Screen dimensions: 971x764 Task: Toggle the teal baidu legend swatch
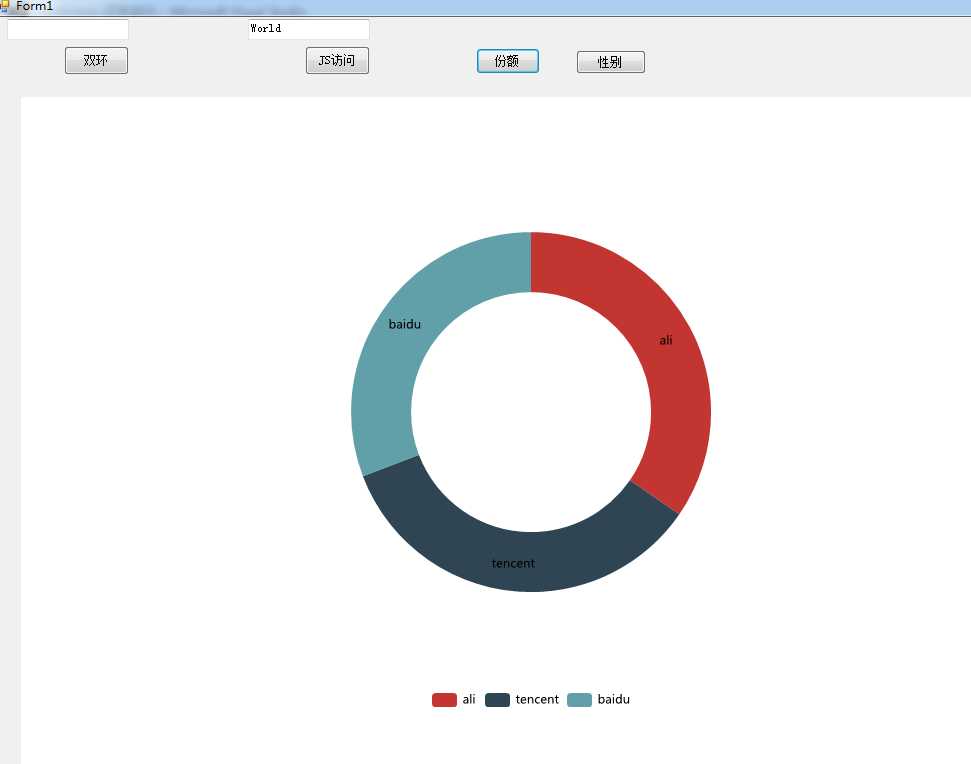[579, 700]
